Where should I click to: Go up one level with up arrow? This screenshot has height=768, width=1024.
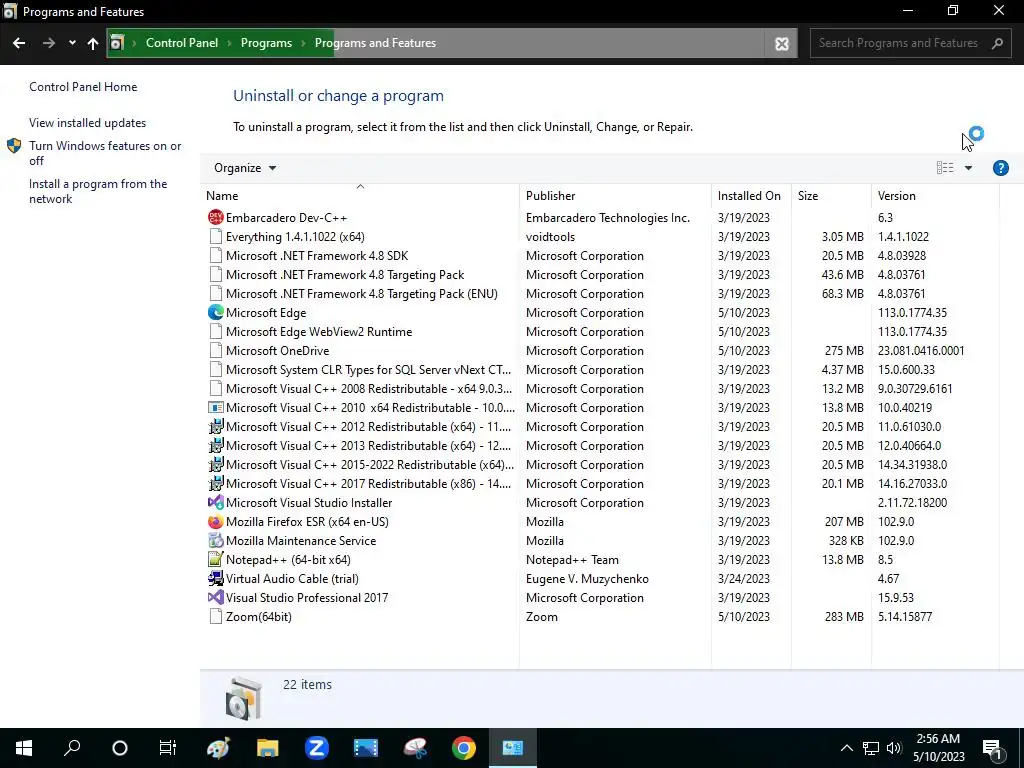(x=93, y=43)
